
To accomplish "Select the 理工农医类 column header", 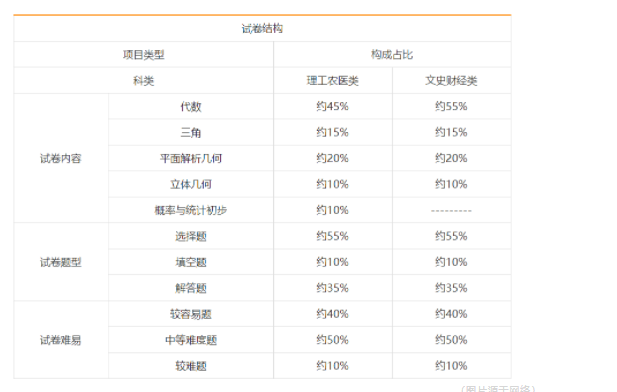I will click(x=333, y=81).
